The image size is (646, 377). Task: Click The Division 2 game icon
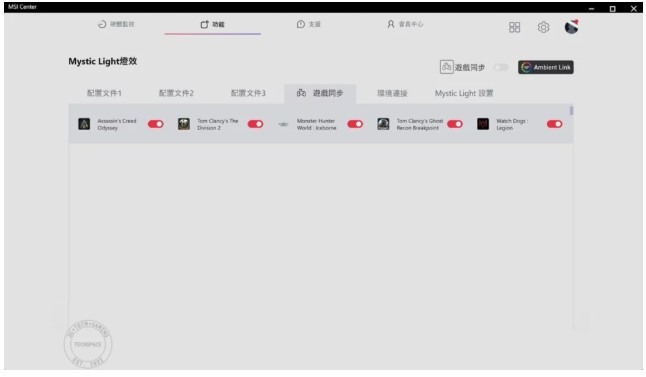[184, 124]
